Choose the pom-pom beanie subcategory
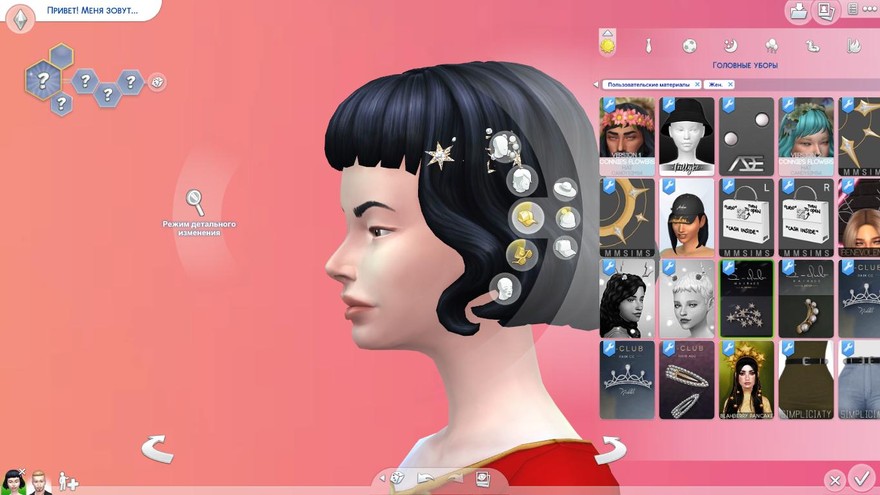The height and width of the screenshot is (495, 880). [x=567, y=218]
